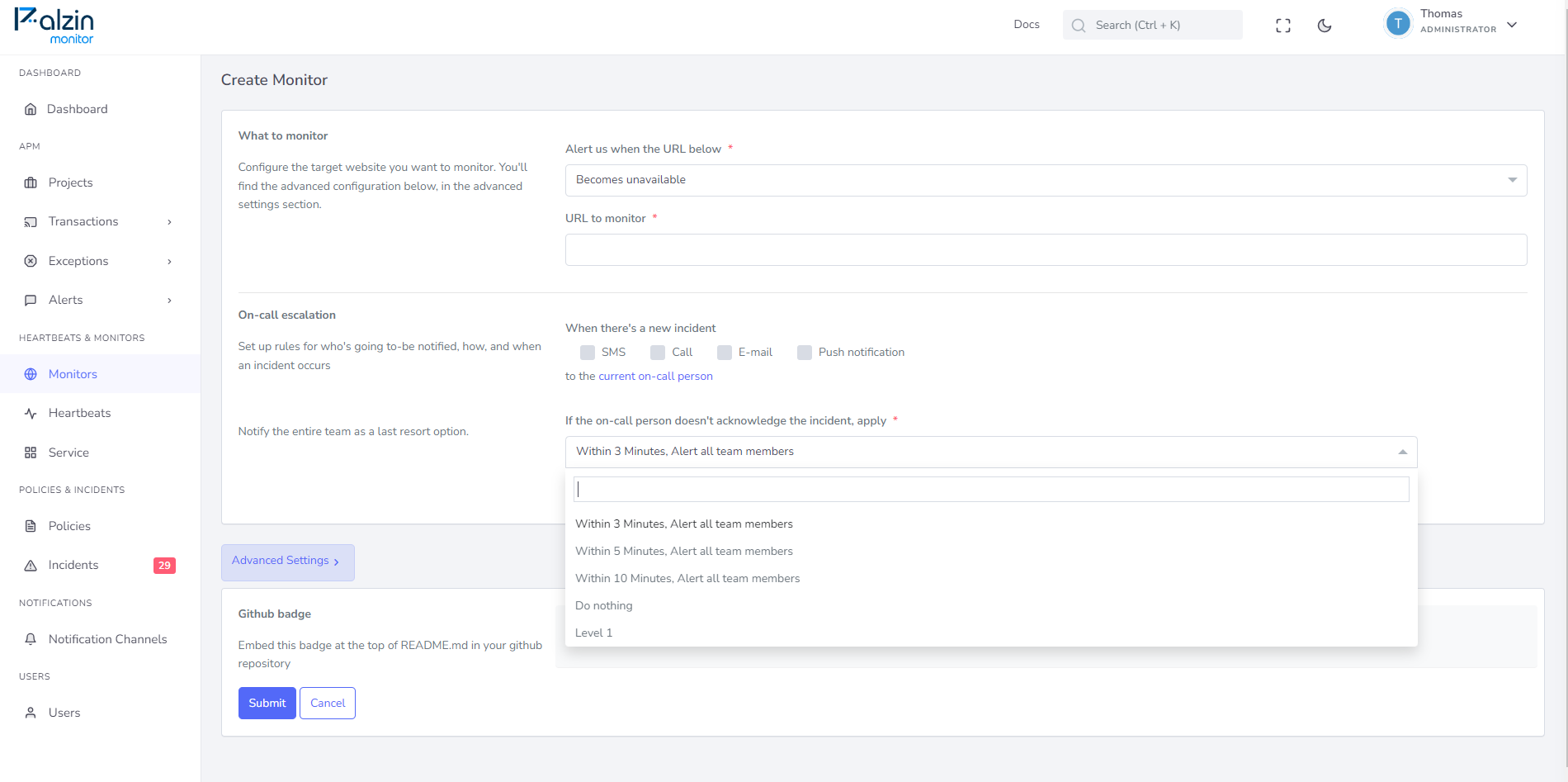Open Incidents warning triangle icon
Screen dimensions: 1568x782
click(31, 565)
